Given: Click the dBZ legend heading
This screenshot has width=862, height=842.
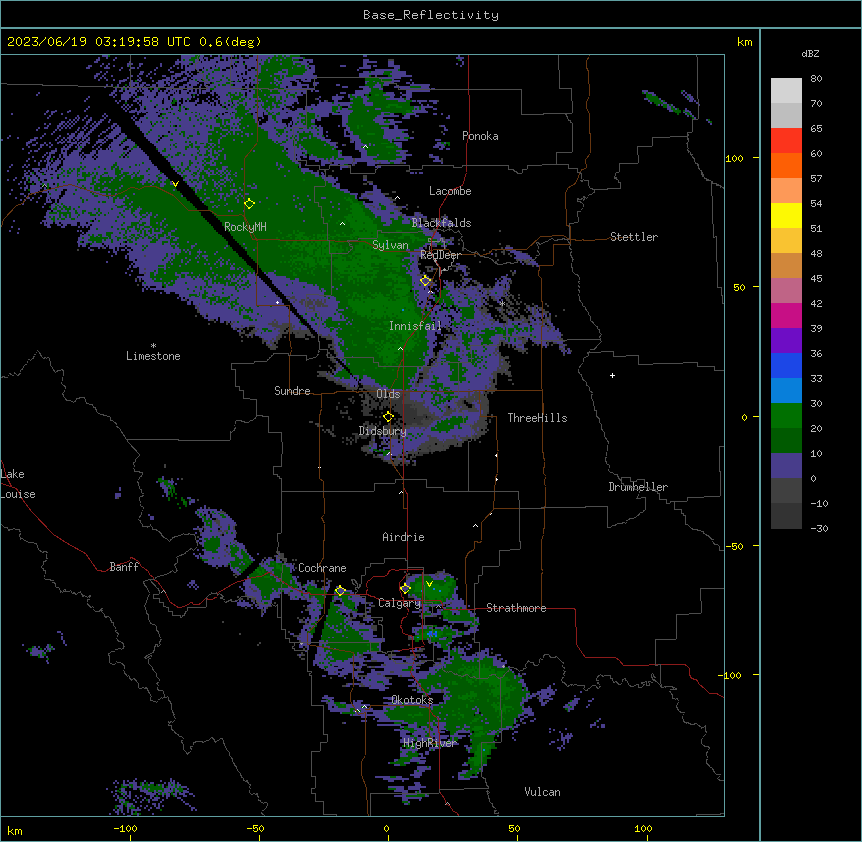Looking at the screenshot, I should click(810, 53).
